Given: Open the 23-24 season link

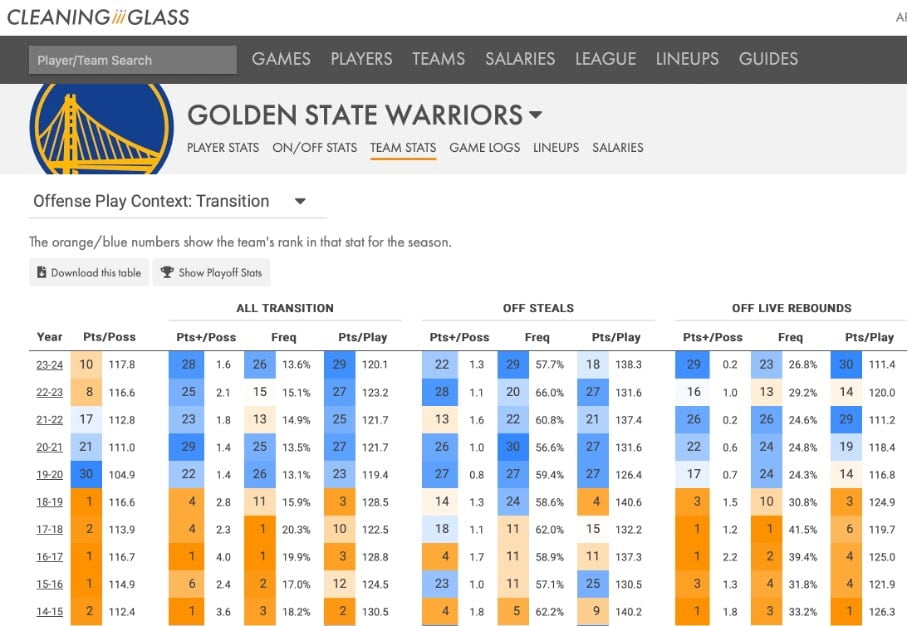Looking at the screenshot, I should click(48, 365).
